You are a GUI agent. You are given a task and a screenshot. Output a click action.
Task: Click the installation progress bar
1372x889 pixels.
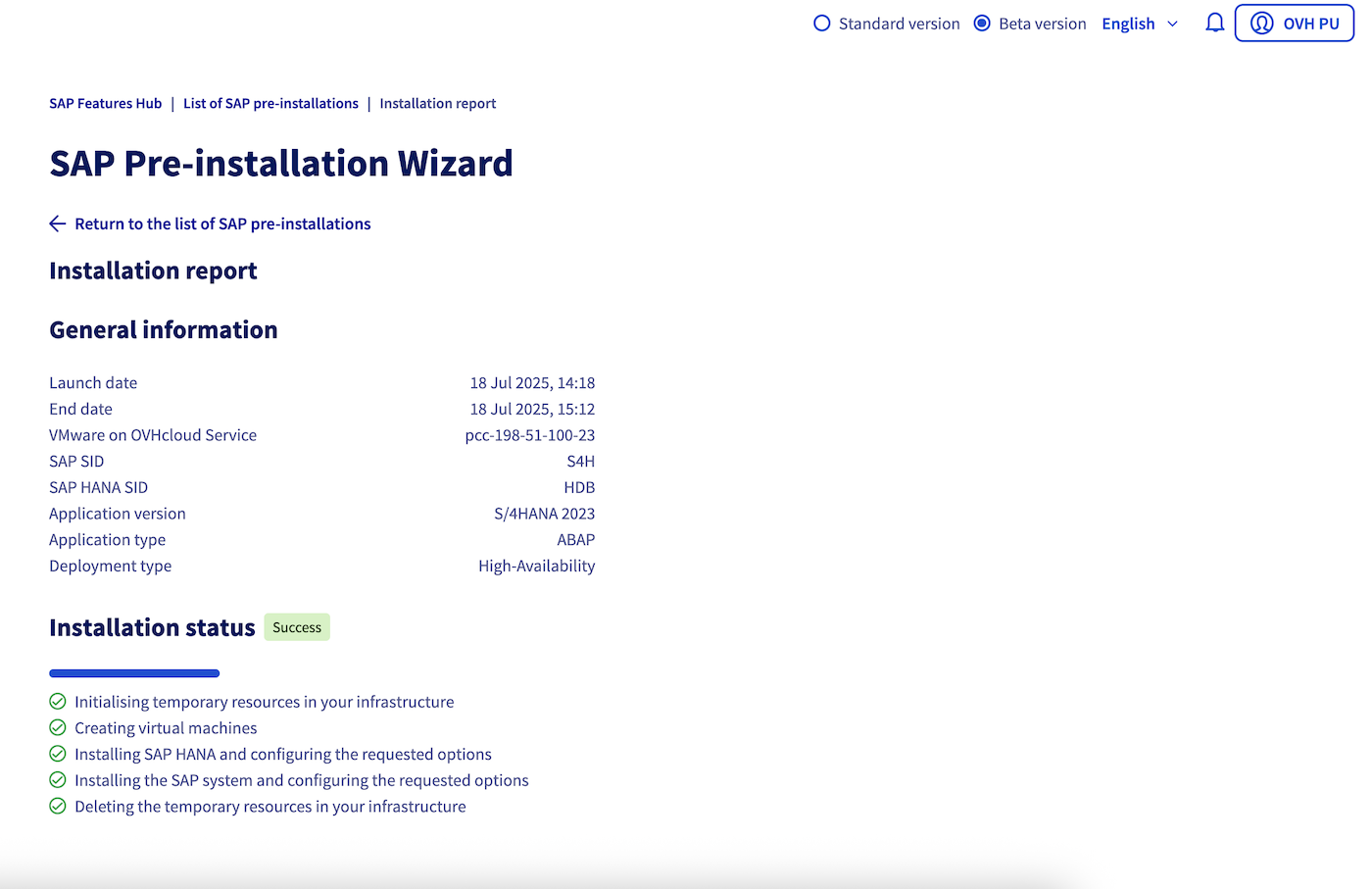coord(134,673)
